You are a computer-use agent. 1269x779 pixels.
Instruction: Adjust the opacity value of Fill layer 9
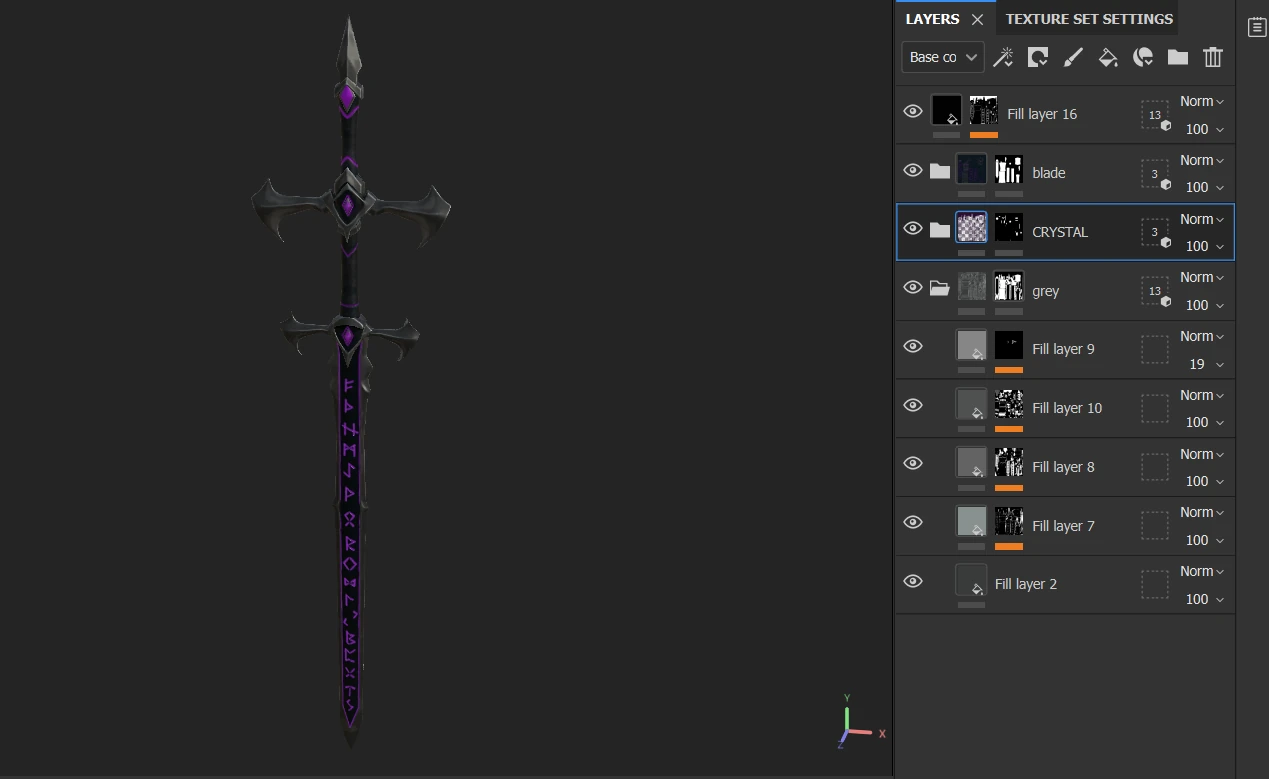[x=1196, y=364]
